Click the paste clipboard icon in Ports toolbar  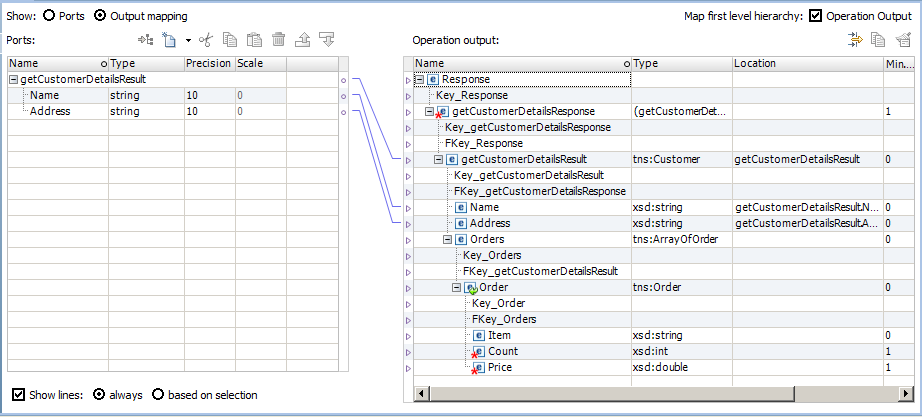click(254, 40)
